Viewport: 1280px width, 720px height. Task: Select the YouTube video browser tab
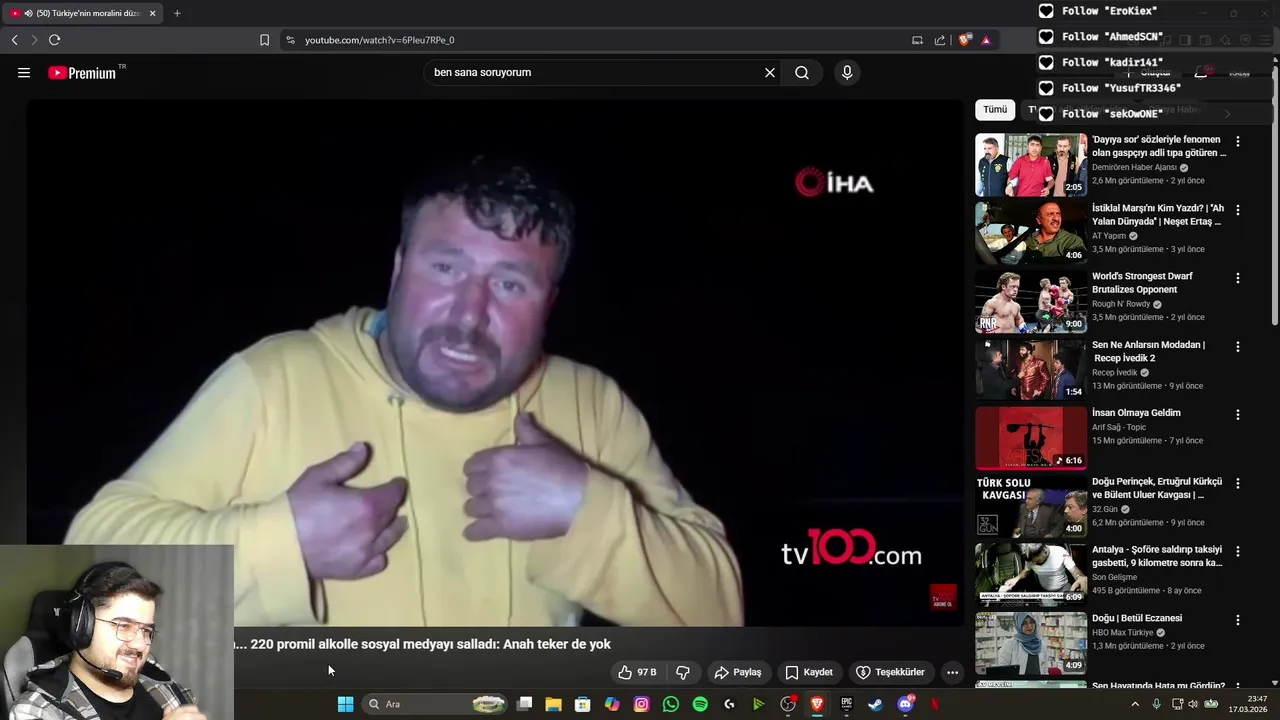82,13
